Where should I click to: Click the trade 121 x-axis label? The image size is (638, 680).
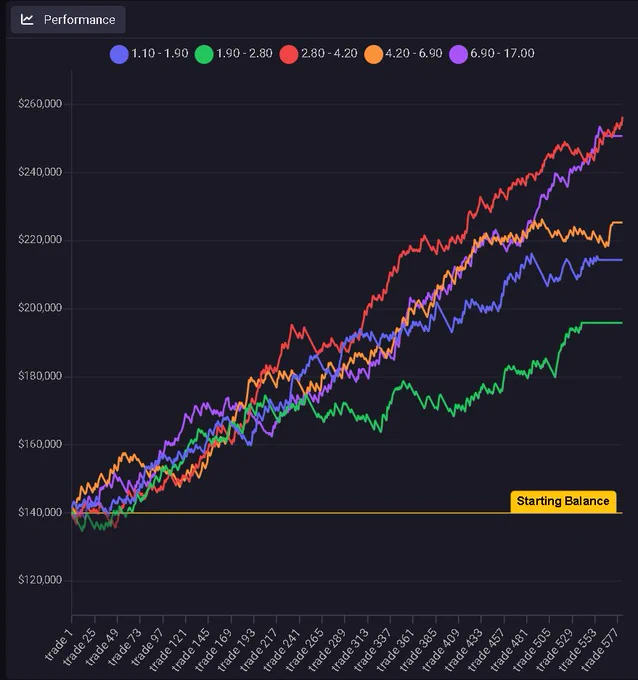coord(167,649)
